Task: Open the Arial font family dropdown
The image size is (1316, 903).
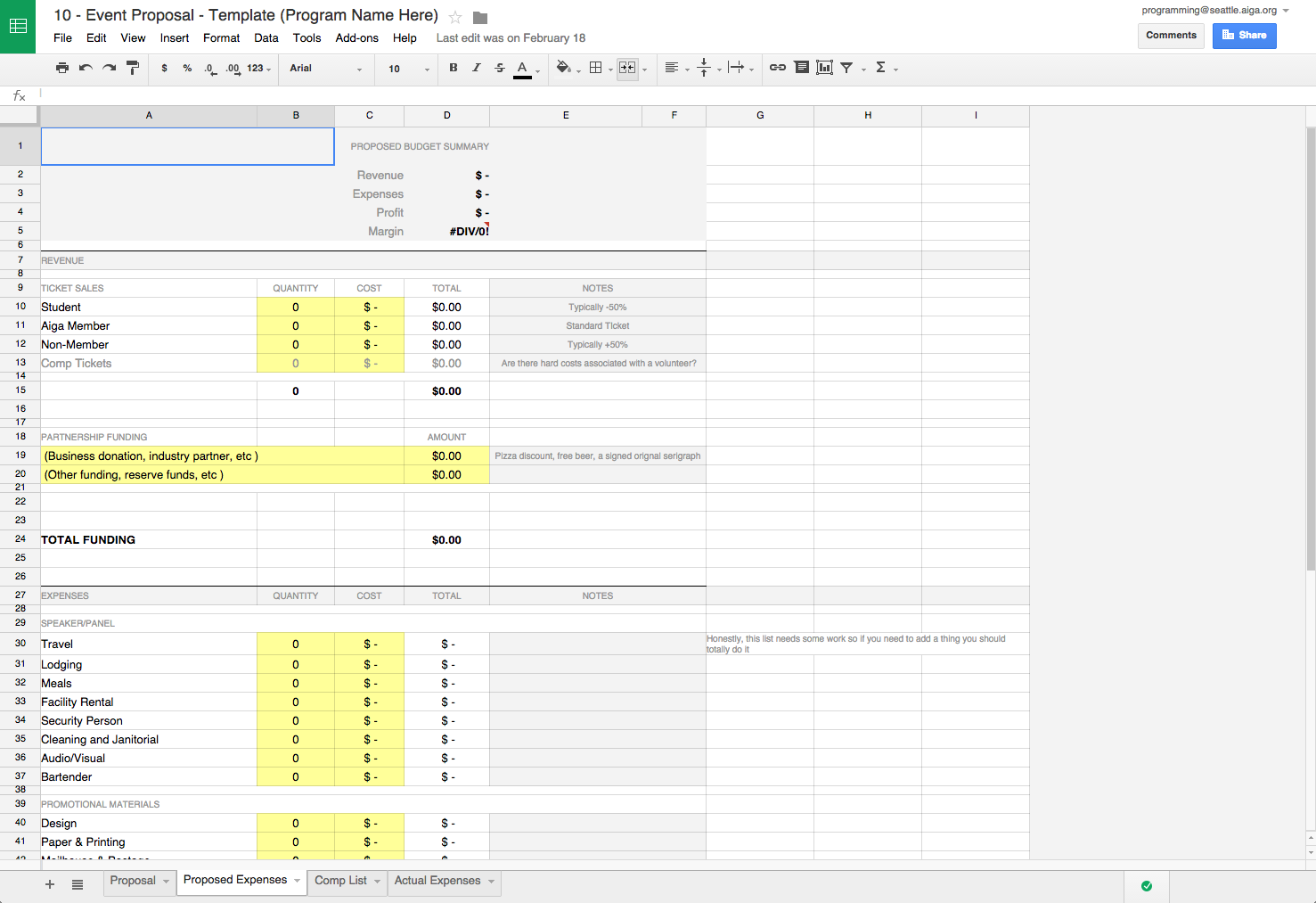Action: point(326,69)
